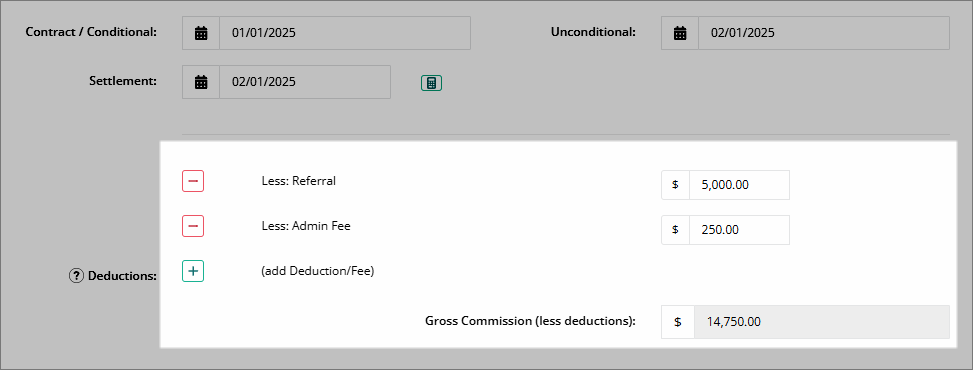
Task: Click the Less: Referral label
Action: (x=298, y=181)
